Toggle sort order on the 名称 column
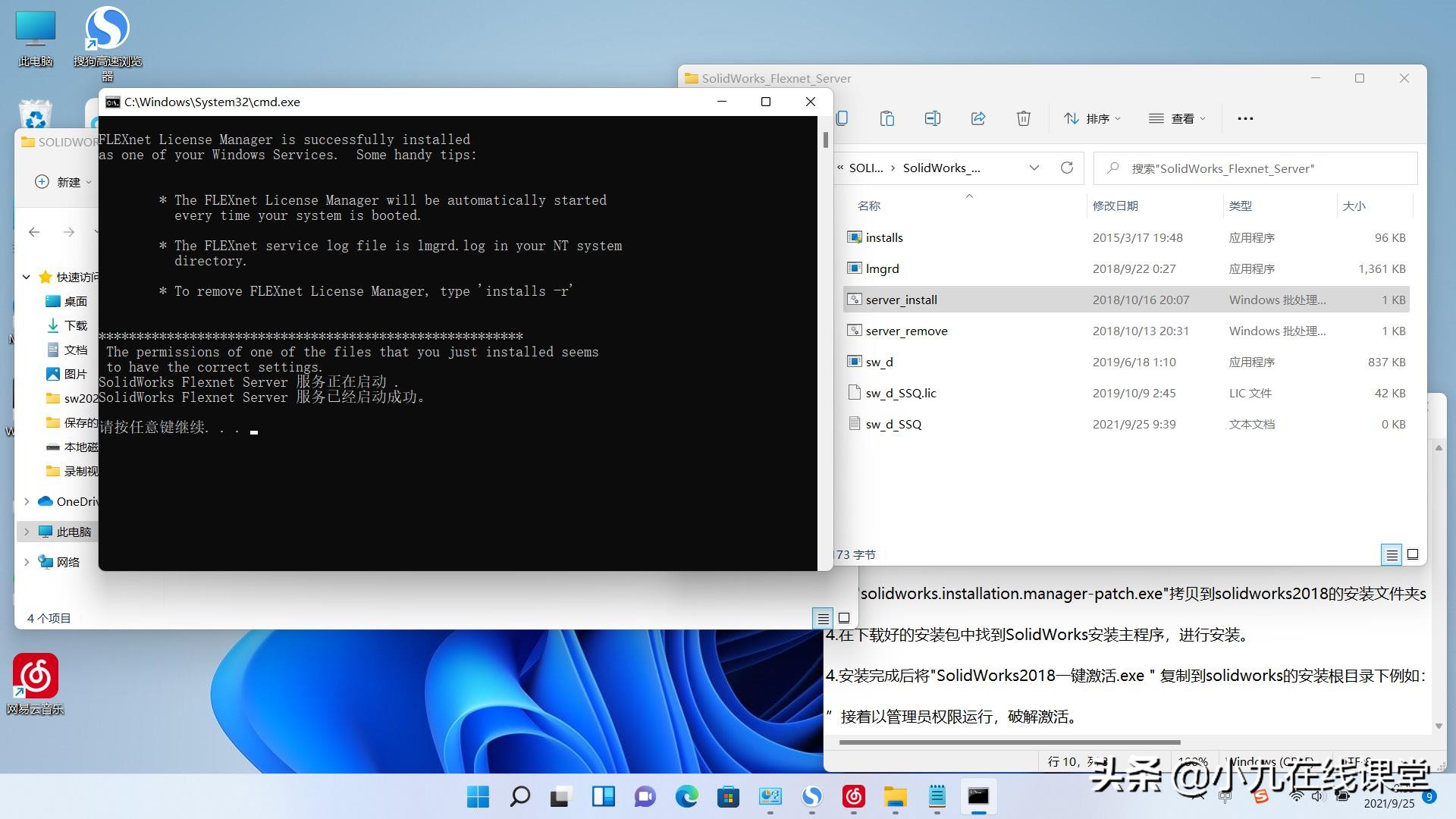The width and height of the screenshot is (1456, 819). click(x=869, y=206)
